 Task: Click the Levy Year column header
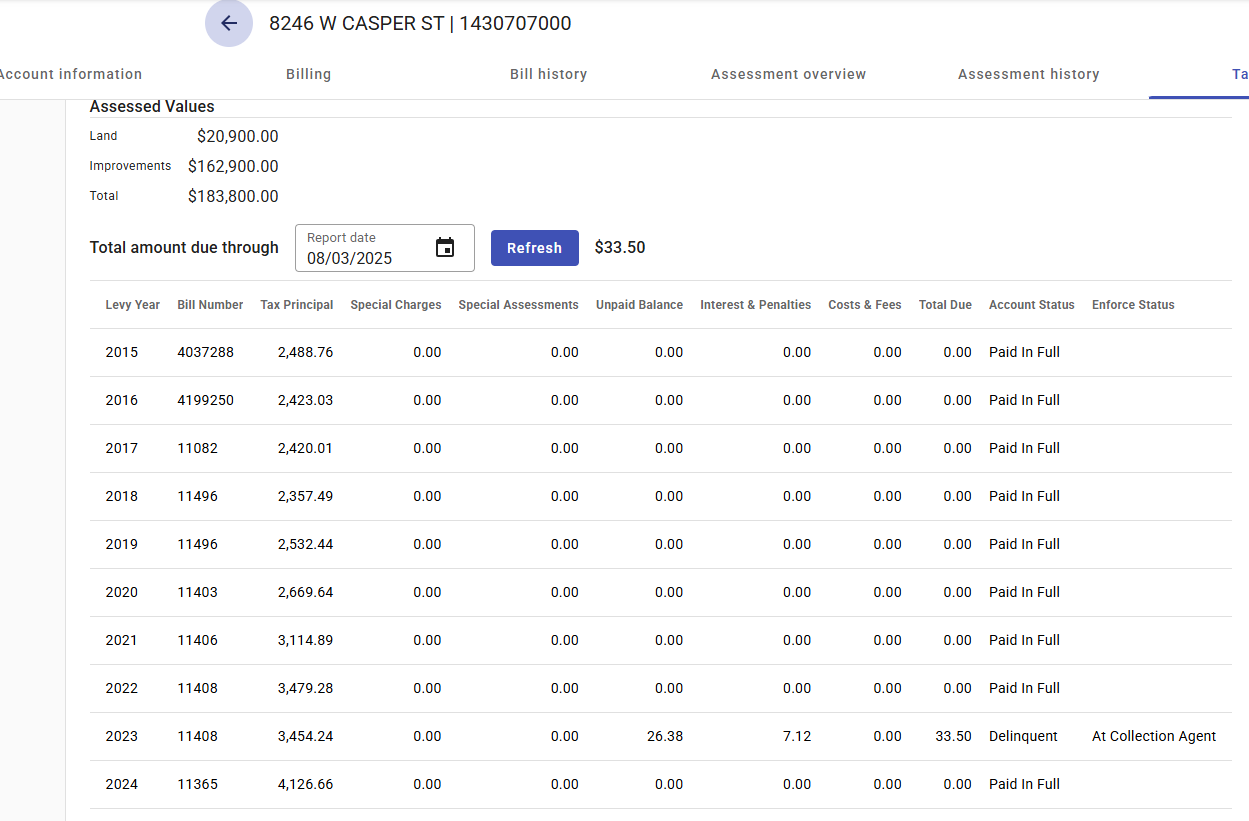click(x=132, y=305)
